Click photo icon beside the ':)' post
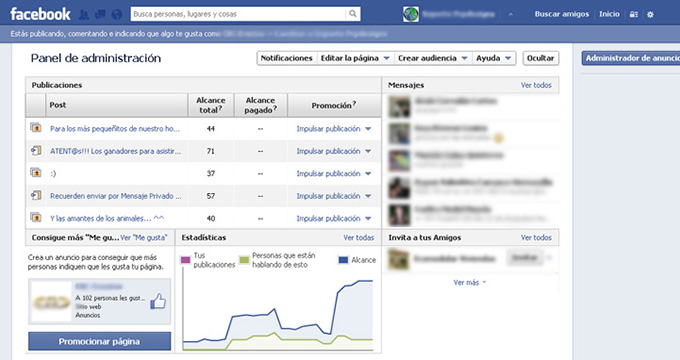Viewport: 680px width, 360px height. 36,173
